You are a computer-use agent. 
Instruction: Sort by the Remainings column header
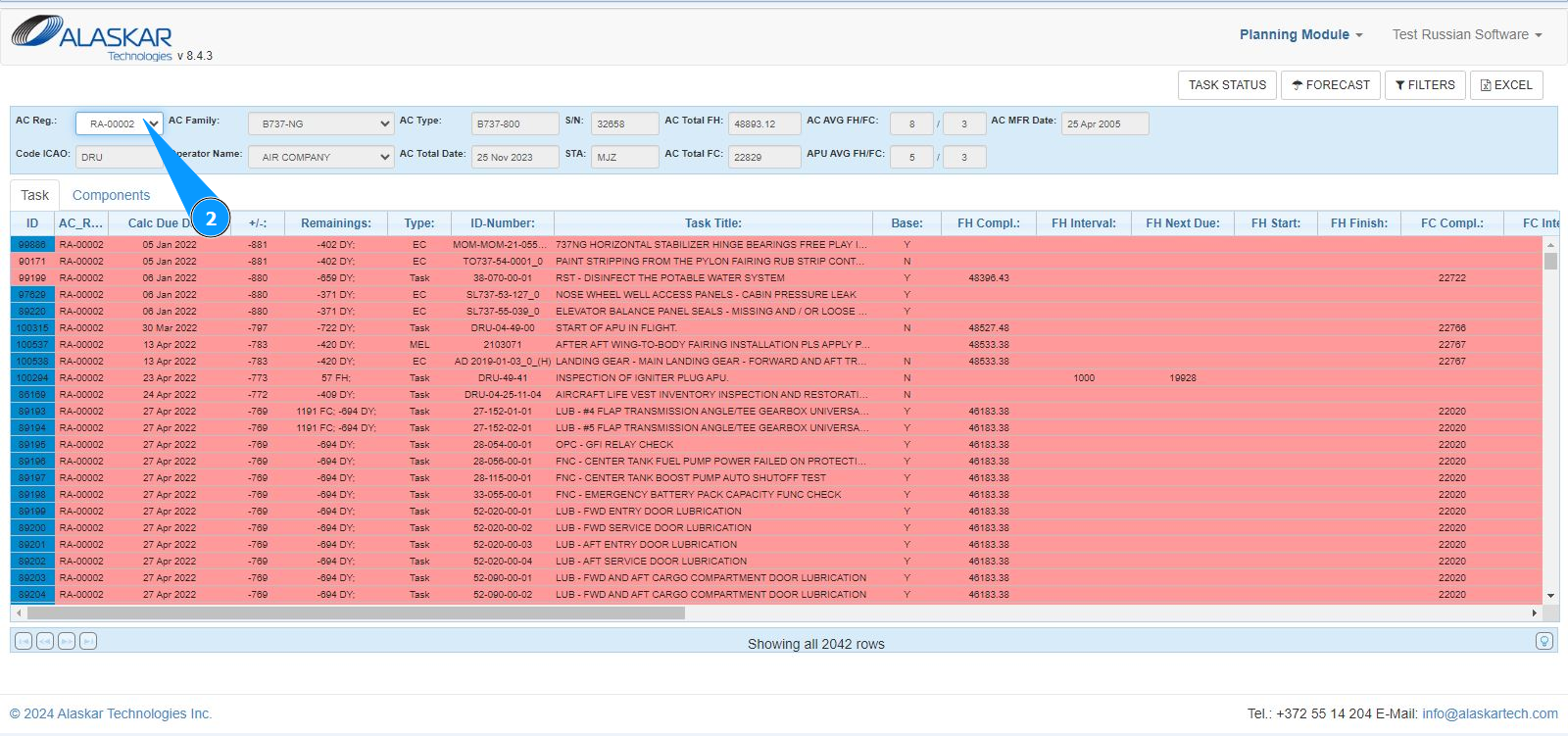[x=336, y=223]
